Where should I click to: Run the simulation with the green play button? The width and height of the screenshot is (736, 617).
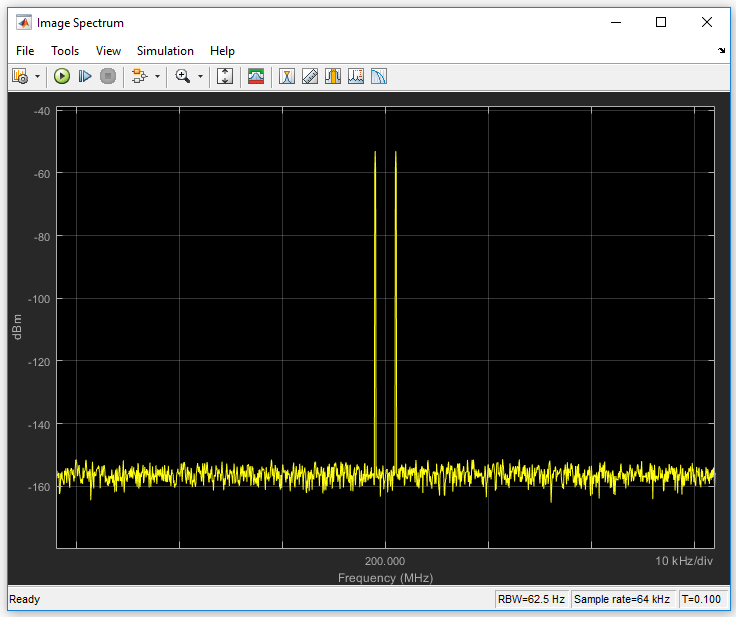[62, 76]
